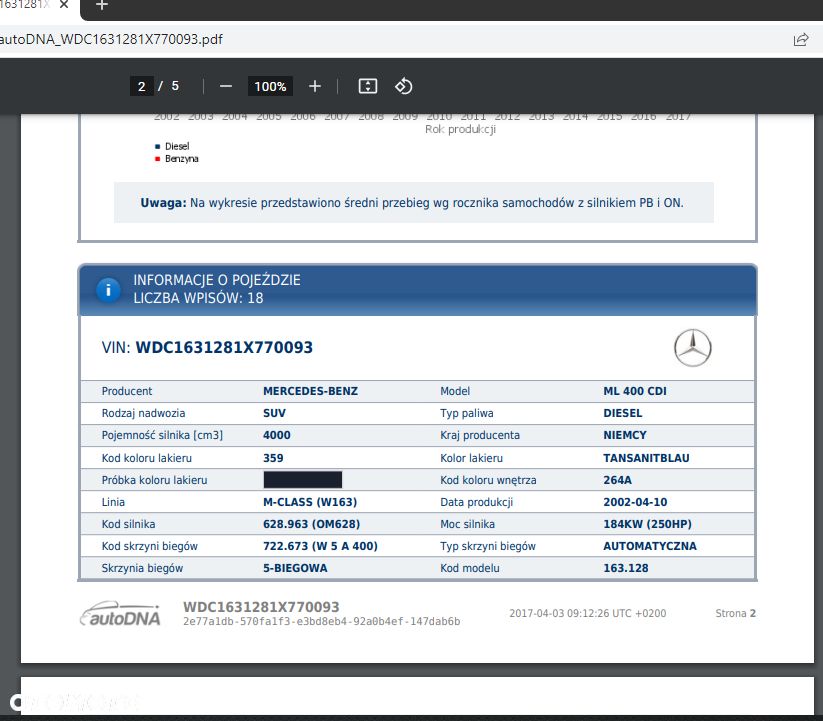The width and height of the screenshot is (823, 721).
Task: Click the total page count 5
Action: [x=175, y=86]
